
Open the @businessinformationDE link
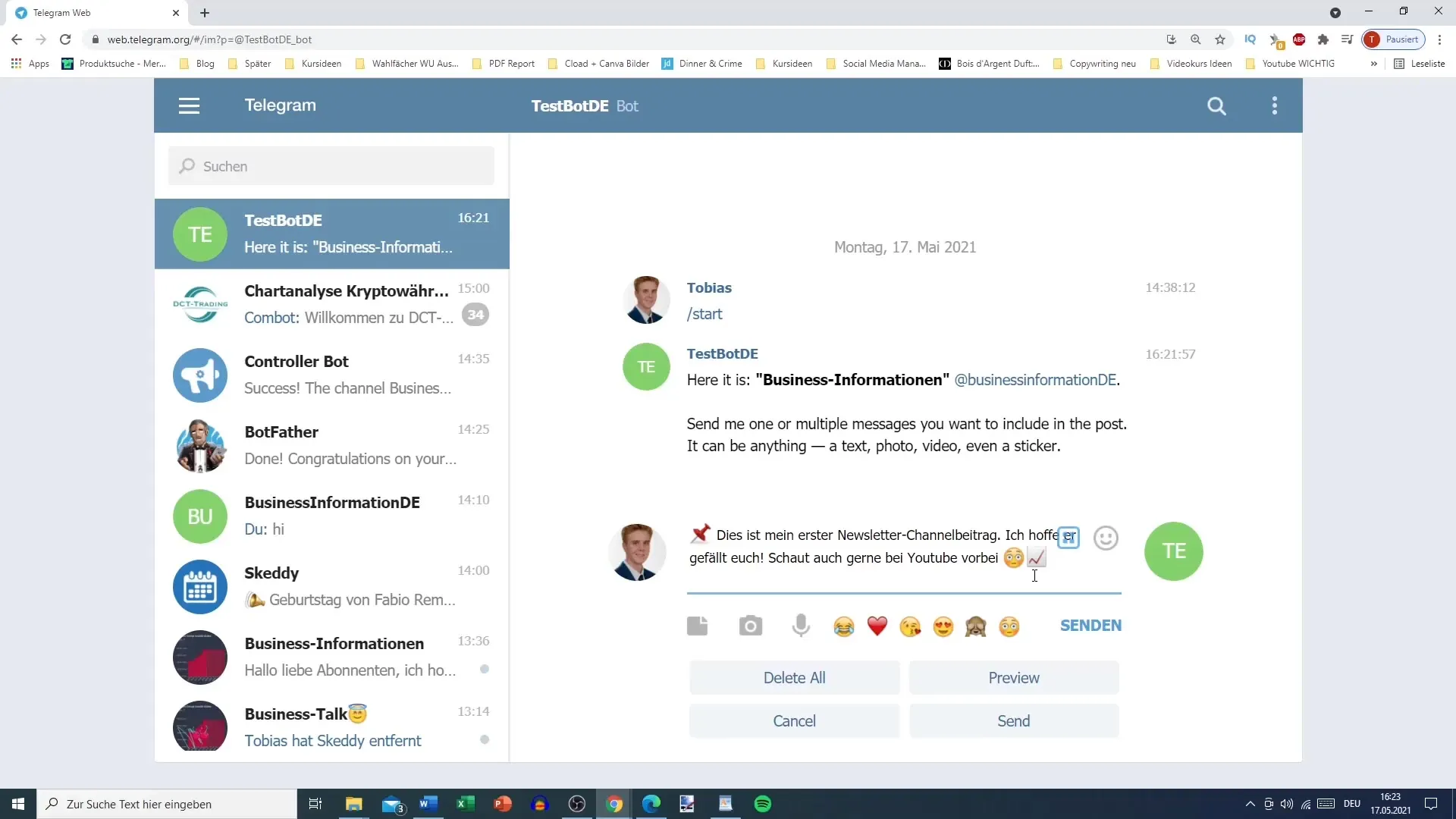tap(1035, 380)
